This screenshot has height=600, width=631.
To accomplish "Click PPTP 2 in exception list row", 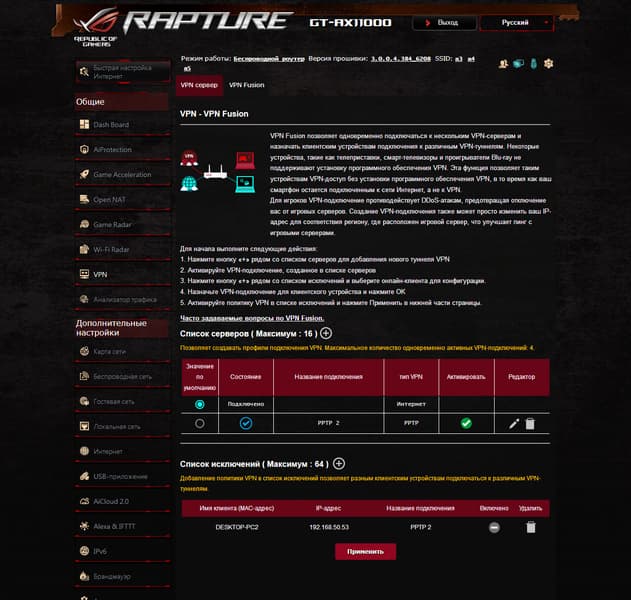I will (421, 527).
